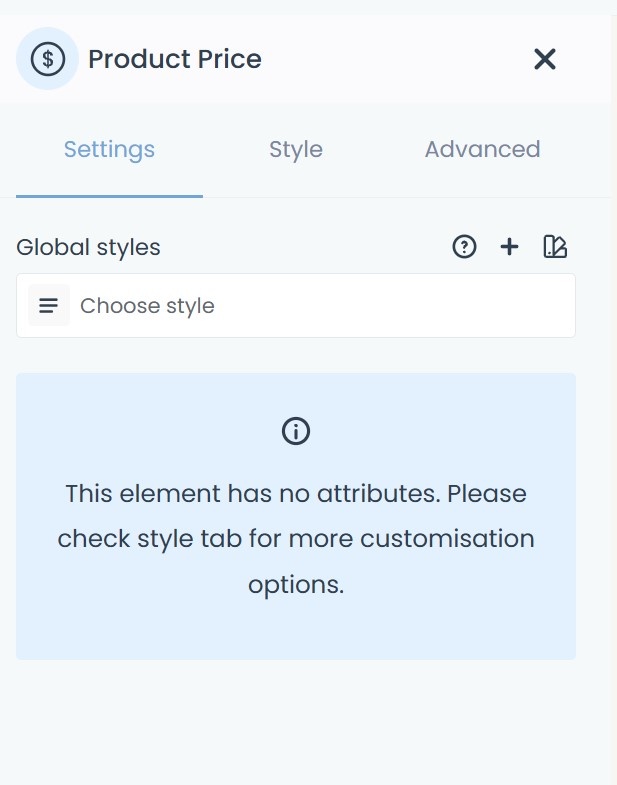Click the Global styles label
617x785 pixels.
coord(88,247)
